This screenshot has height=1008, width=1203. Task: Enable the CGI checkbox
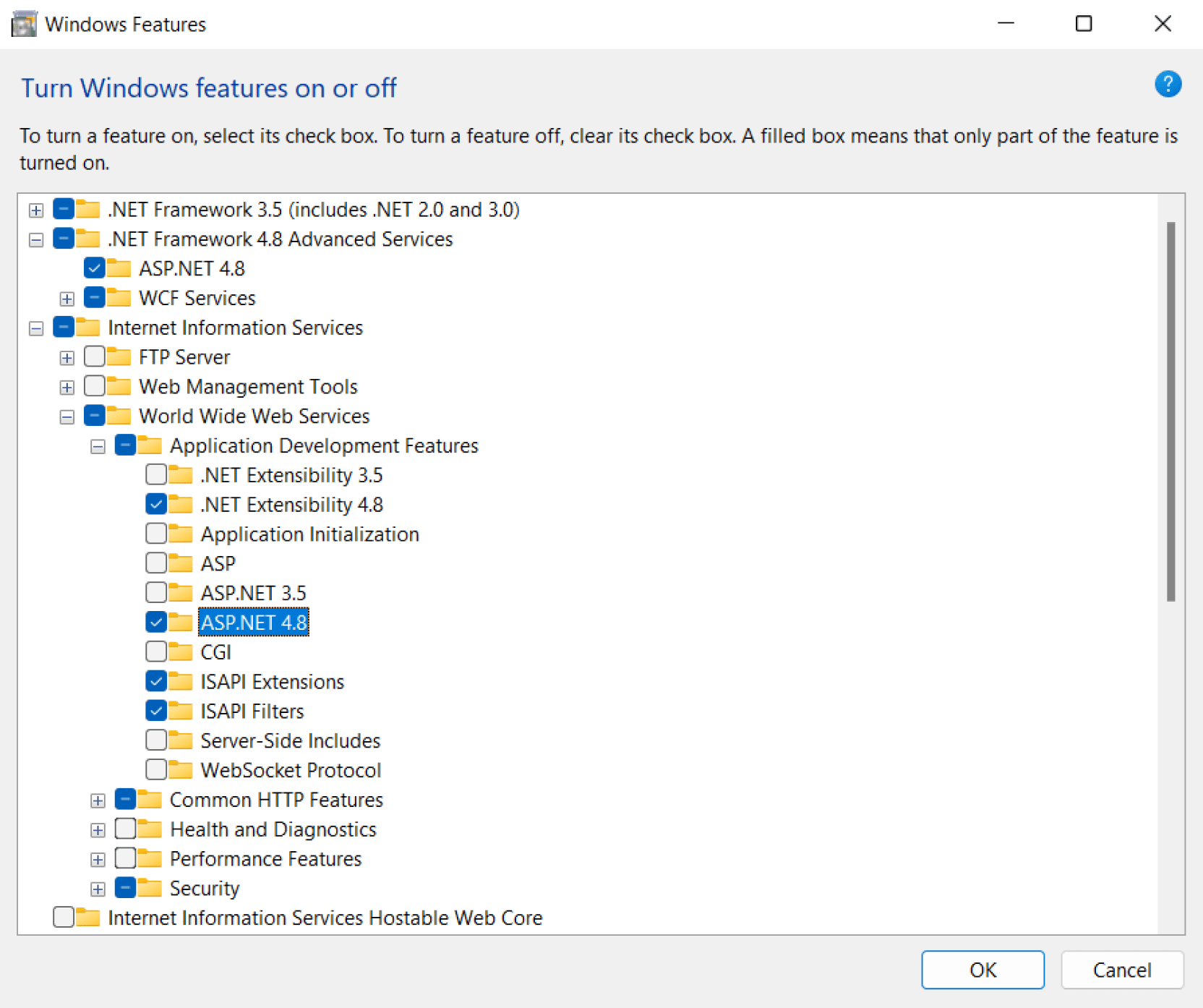click(x=156, y=652)
